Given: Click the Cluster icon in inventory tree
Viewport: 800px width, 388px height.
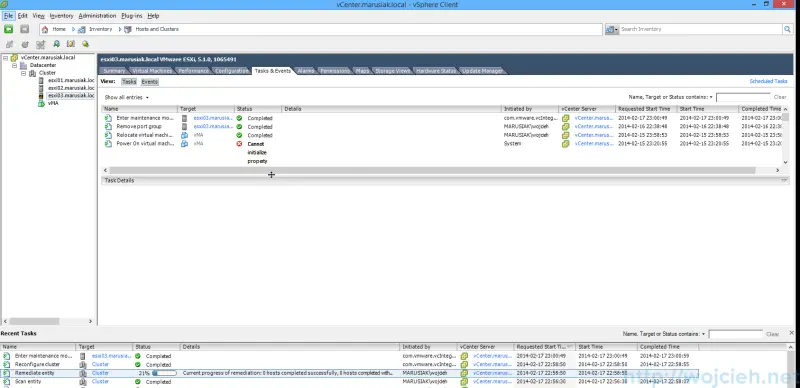Looking at the screenshot, I should click(33, 73).
